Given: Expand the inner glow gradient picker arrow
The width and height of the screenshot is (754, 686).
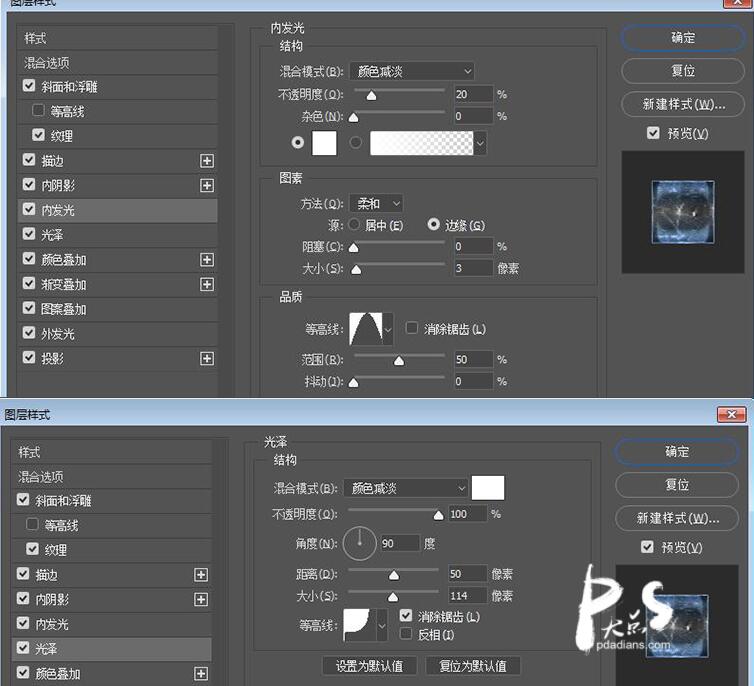Looking at the screenshot, I should pyautogui.click(x=480, y=143).
